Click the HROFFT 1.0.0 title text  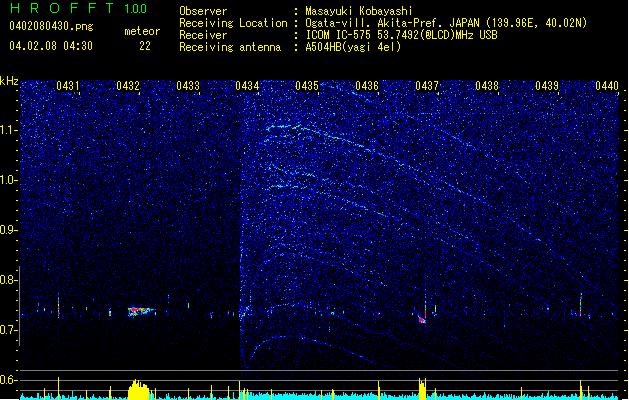tap(78, 8)
